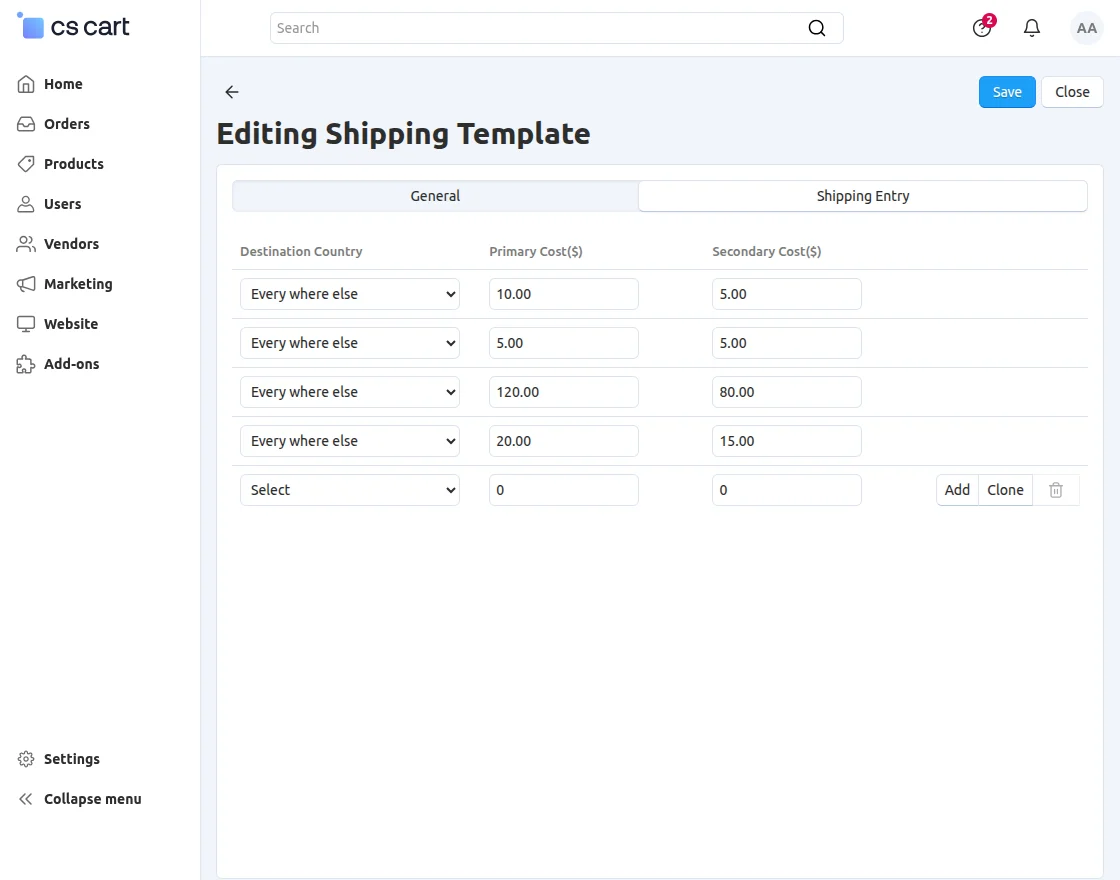Viewport: 1120px width, 880px height.
Task: Open the AA user avatar menu
Action: point(1086,28)
